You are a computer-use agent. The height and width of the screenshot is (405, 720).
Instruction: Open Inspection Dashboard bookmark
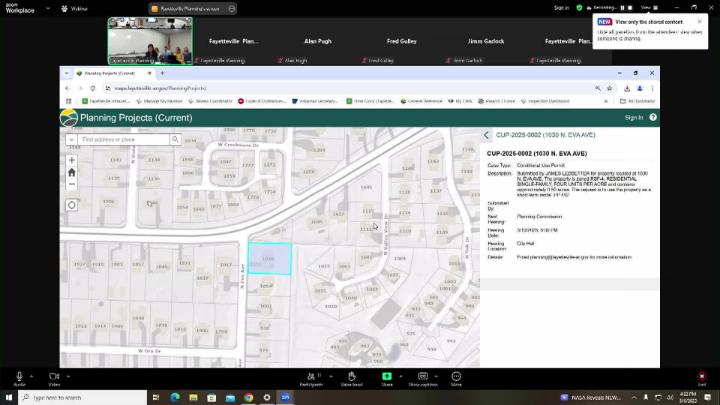tap(545, 101)
